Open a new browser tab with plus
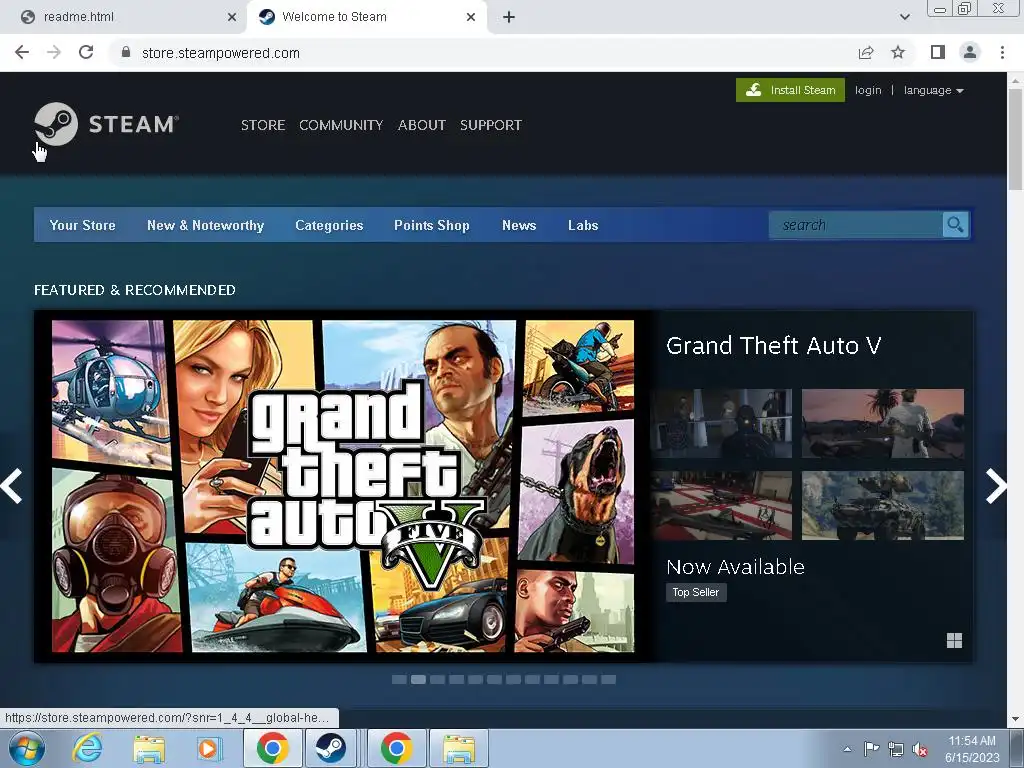Image resolution: width=1024 pixels, height=768 pixels. 509,17
